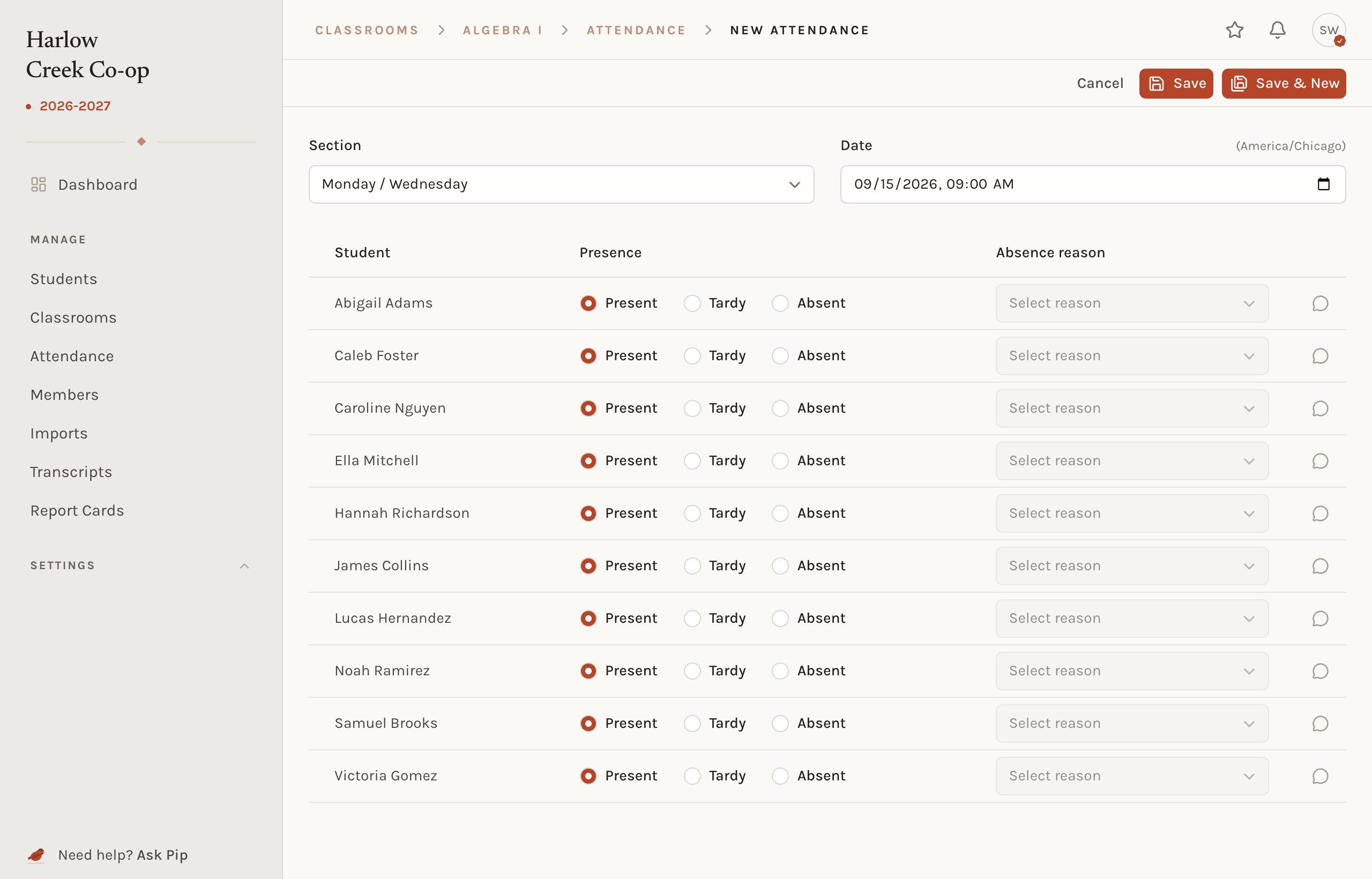
Task: Open absence reason dropdown for Samuel Brooks
Action: [1132, 723]
